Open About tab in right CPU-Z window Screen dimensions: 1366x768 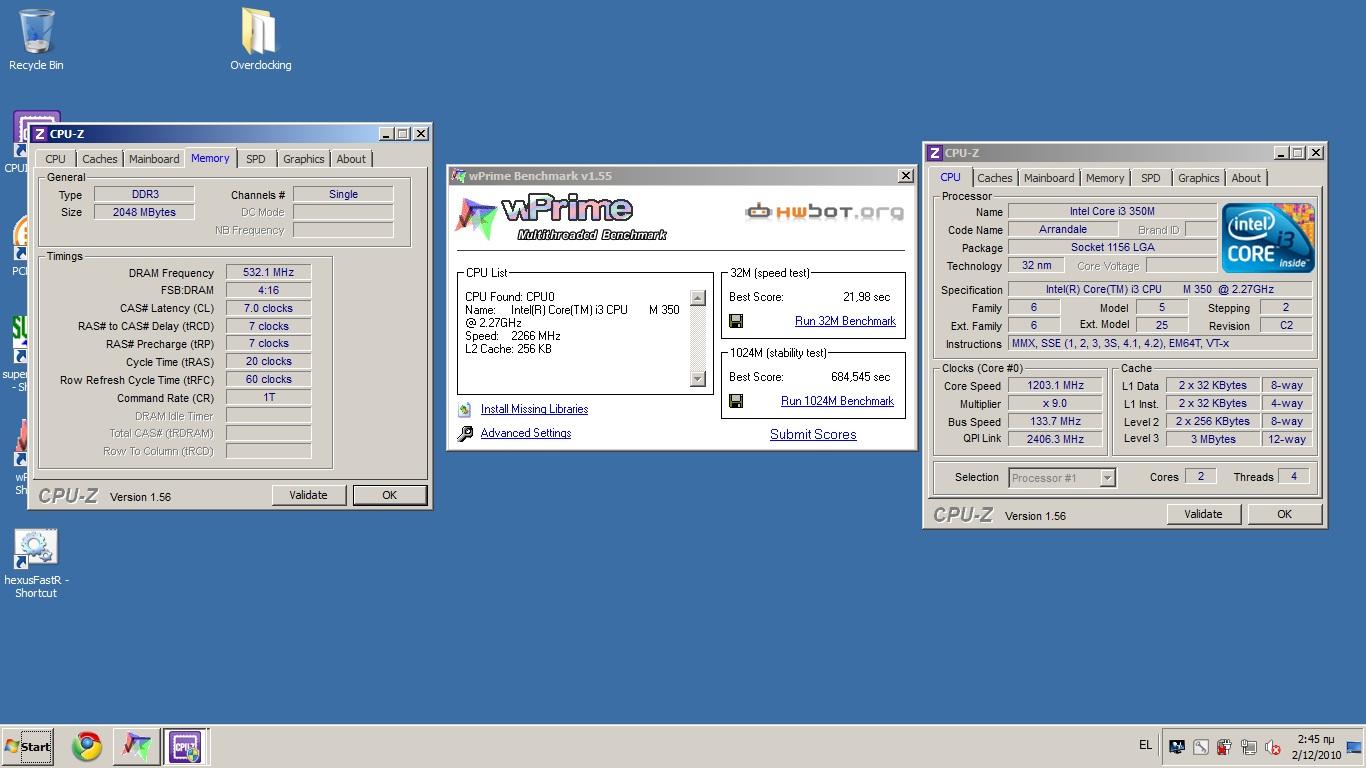1246,178
